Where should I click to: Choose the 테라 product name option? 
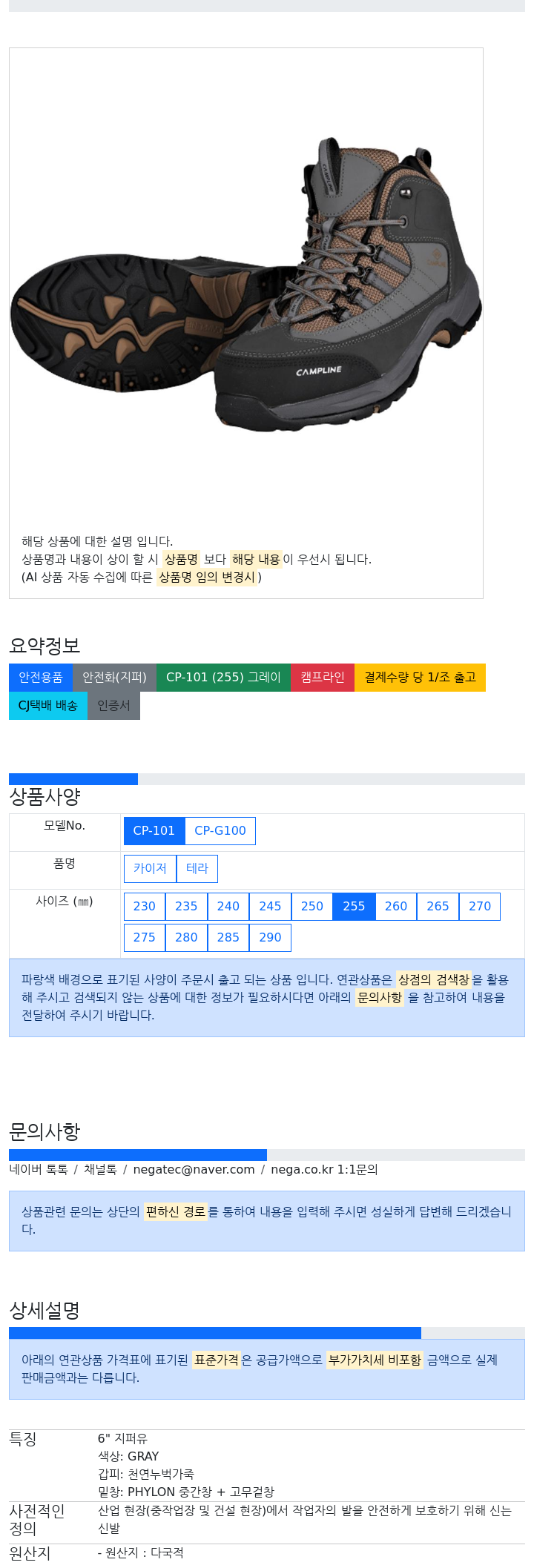point(197,869)
